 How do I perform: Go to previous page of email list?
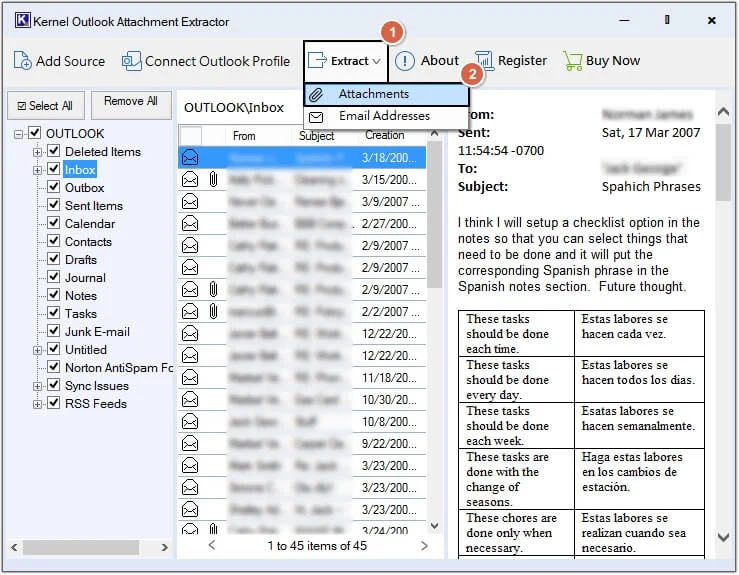pos(212,545)
